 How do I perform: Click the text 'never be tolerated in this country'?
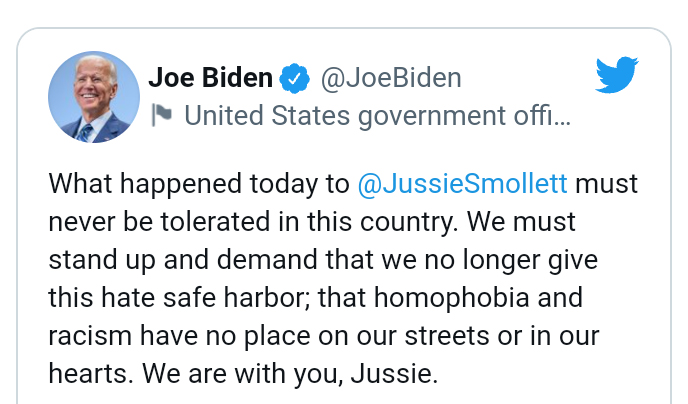click(253, 222)
